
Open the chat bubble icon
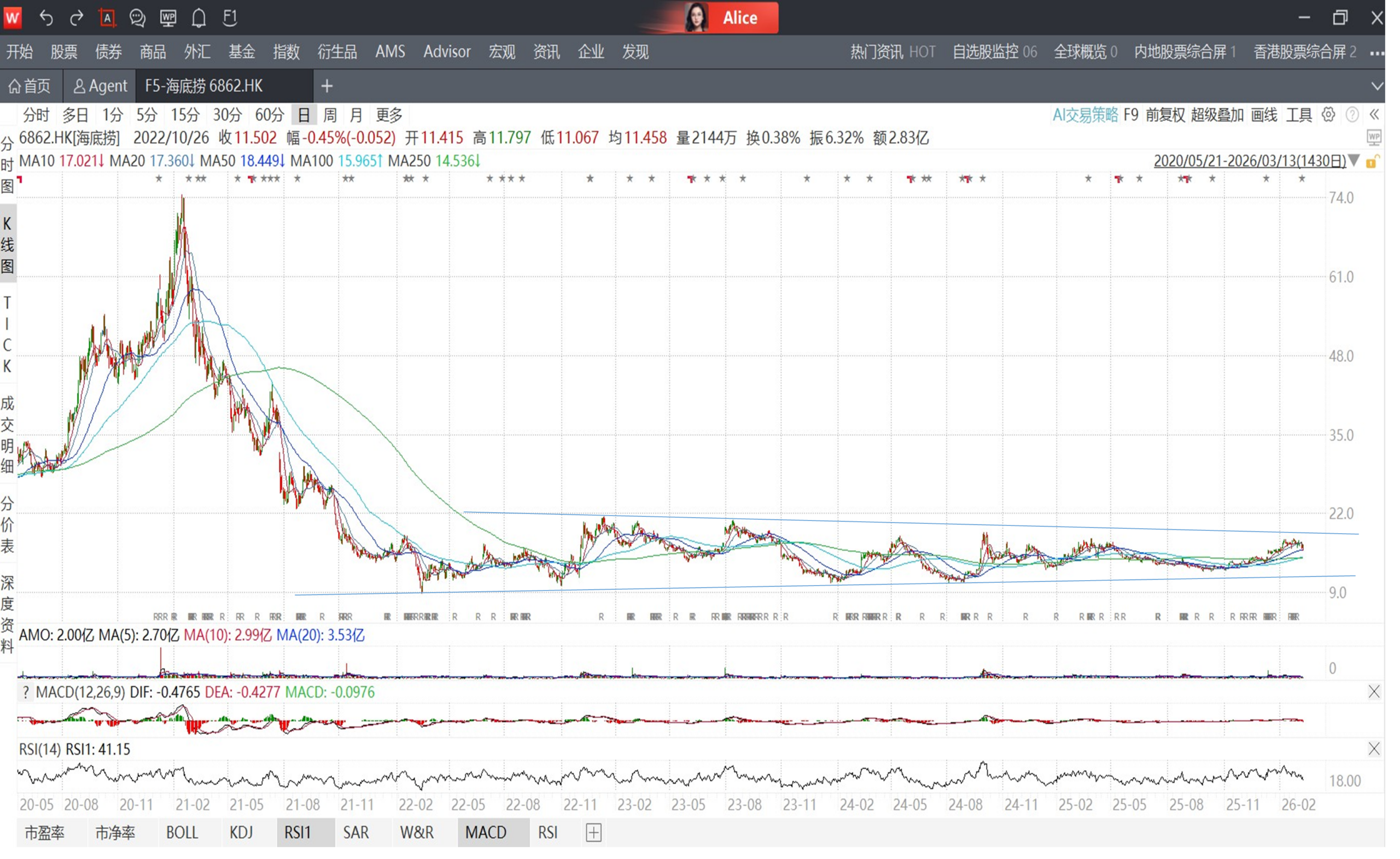click(137, 18)
